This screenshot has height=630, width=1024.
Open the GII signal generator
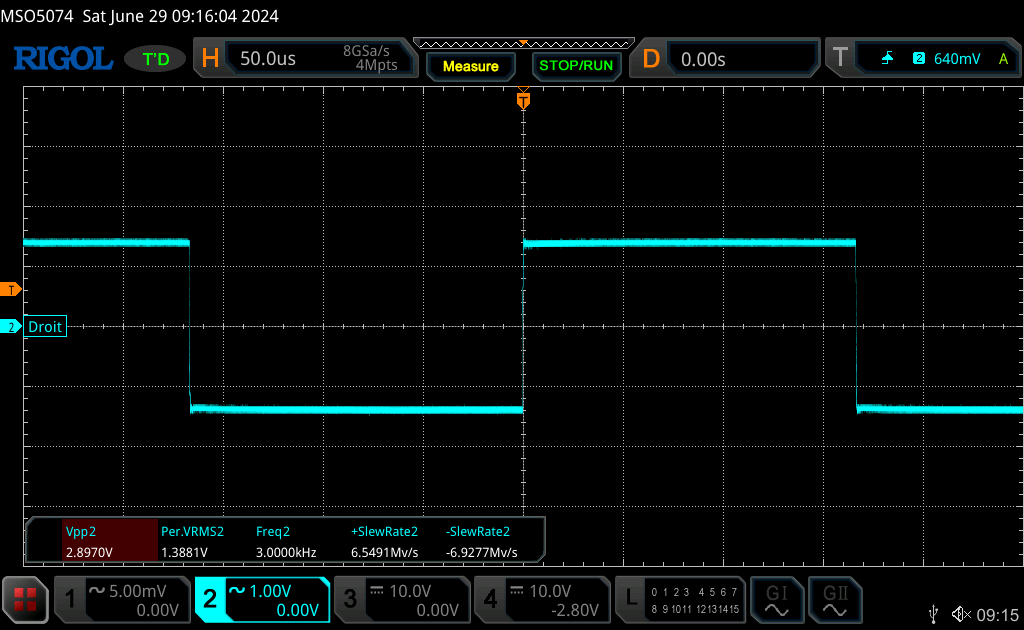(835, 600)
